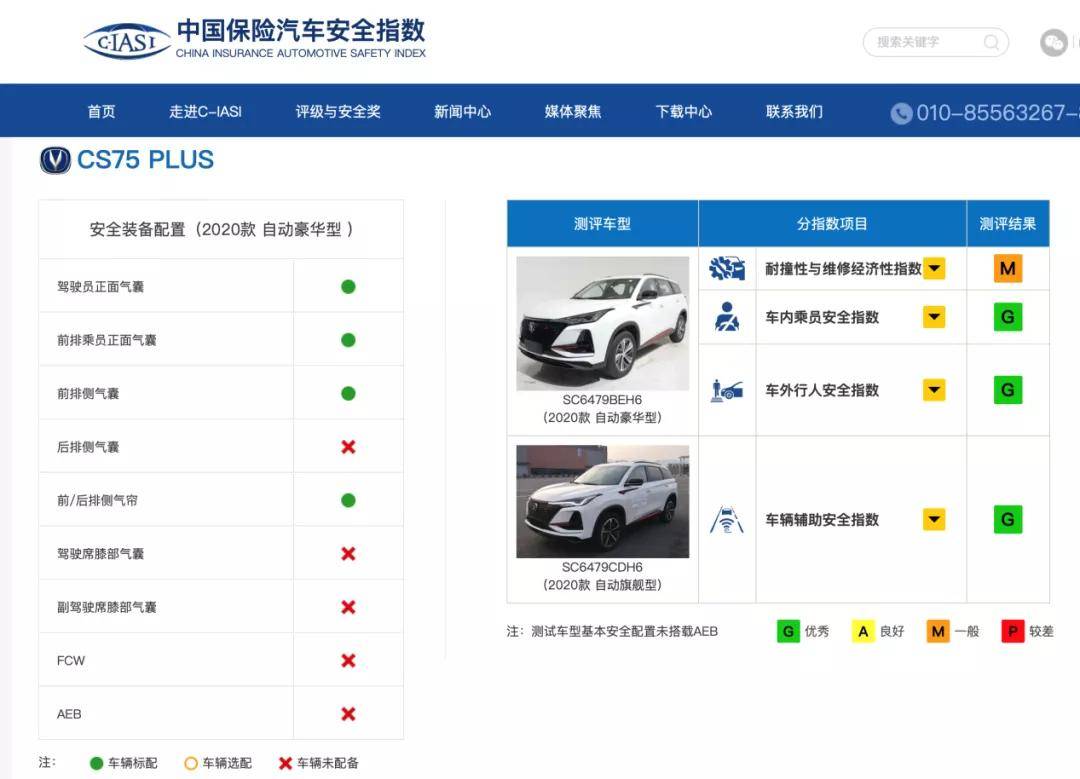Click the search magnifier icon
Viewport: 1080px width, 779px height.
pyautogui.click(x=991, y=42)
